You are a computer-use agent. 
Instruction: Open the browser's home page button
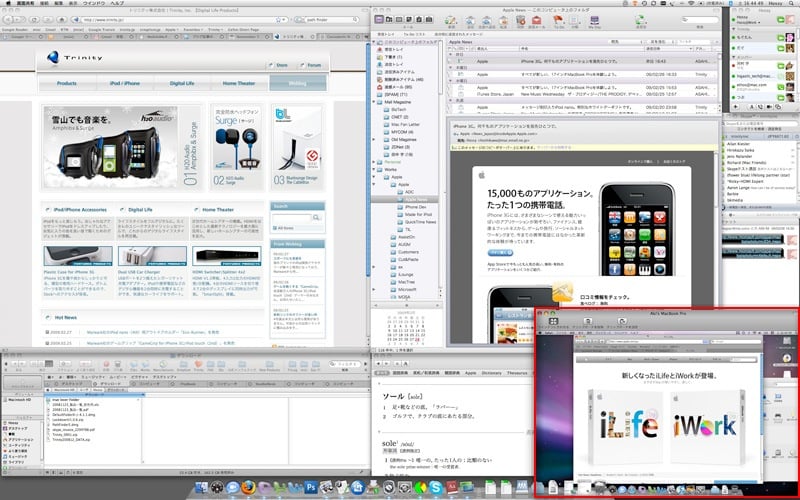click(62, 19)
